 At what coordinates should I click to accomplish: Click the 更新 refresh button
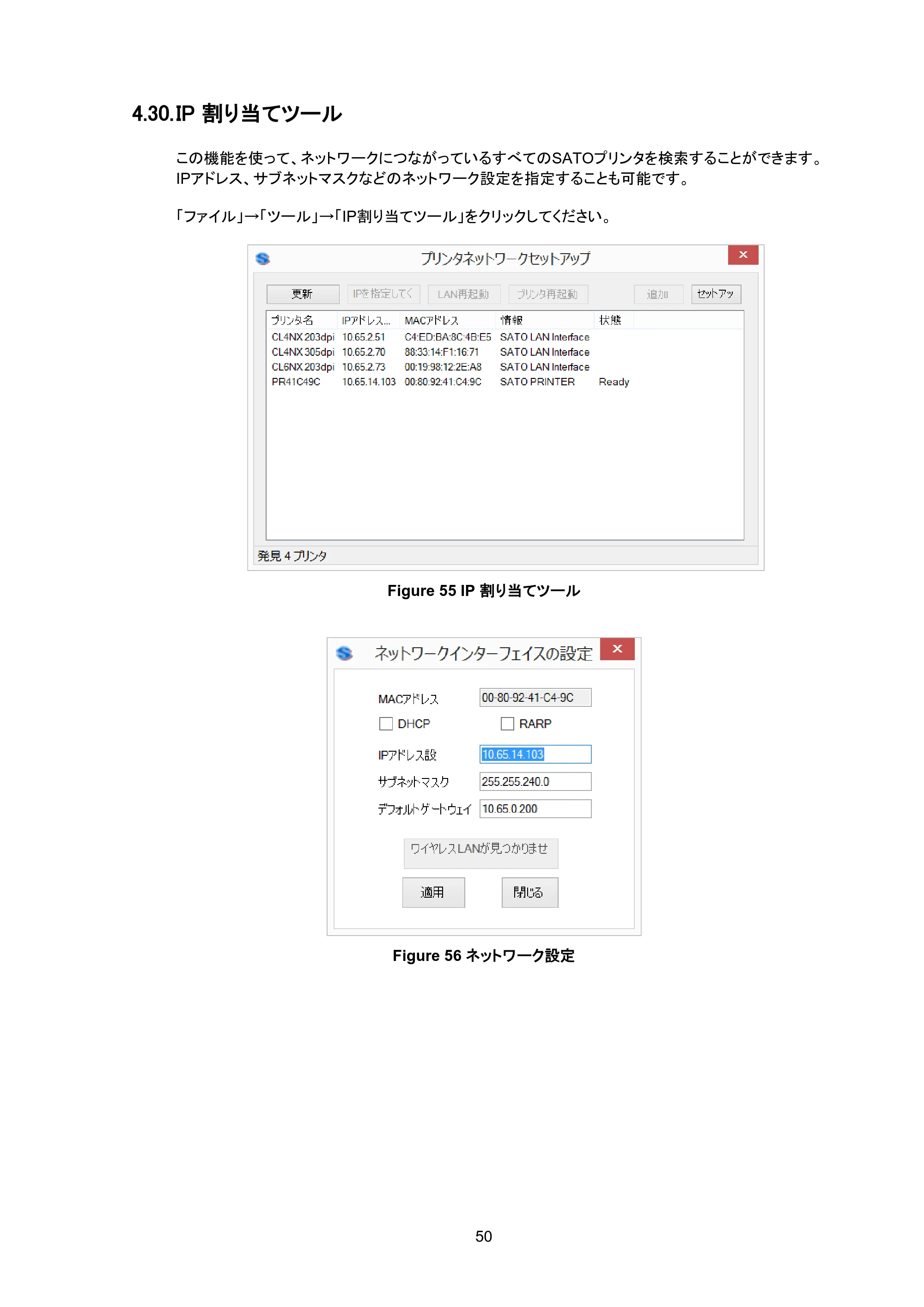tap(303, 294)
